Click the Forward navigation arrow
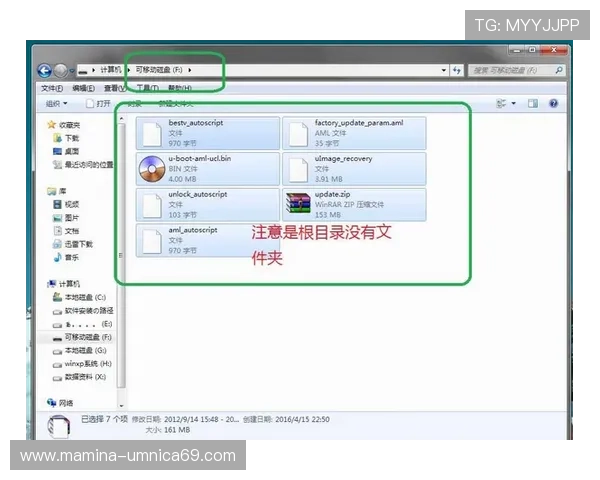 [x=60, y=70]
